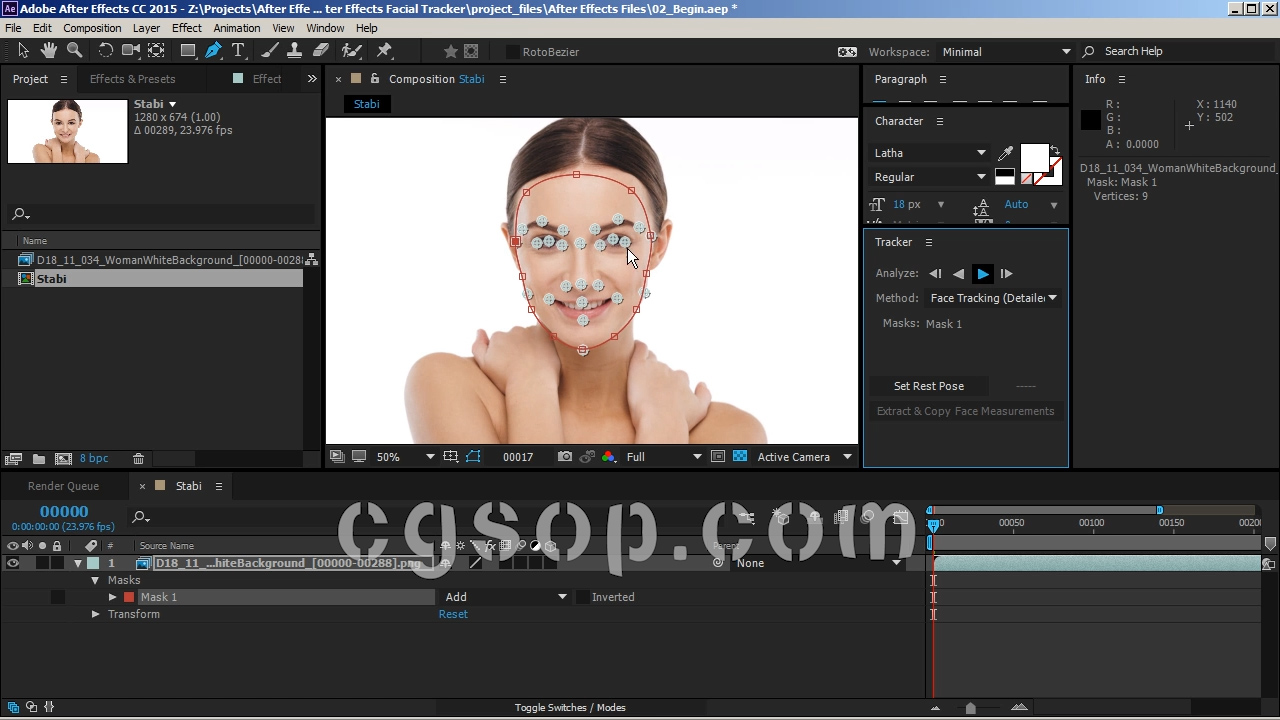The width and height of the screenshot is (1280, 720).
Task: Open the Full resolution dropdown
Action: click(x=664, y=457)
